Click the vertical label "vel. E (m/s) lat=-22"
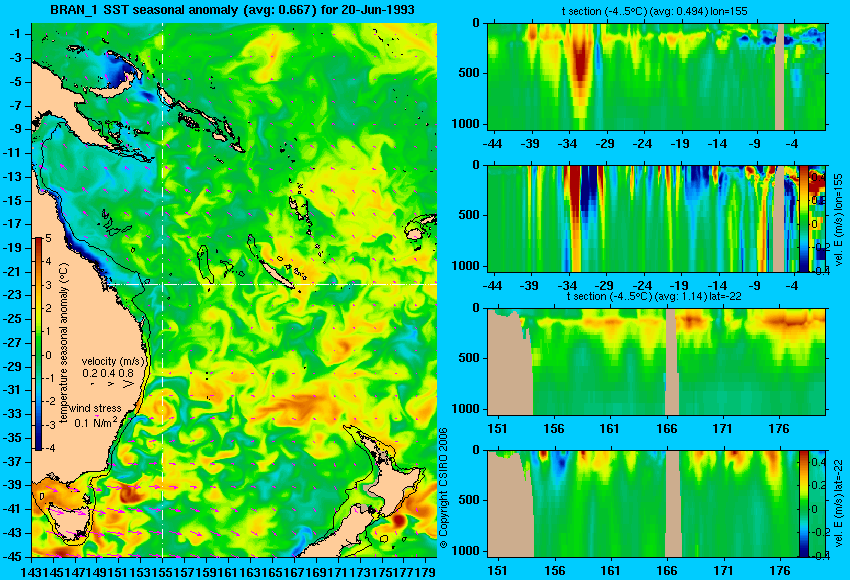Screen dimensions: 850x580 [x=839, y=506]
